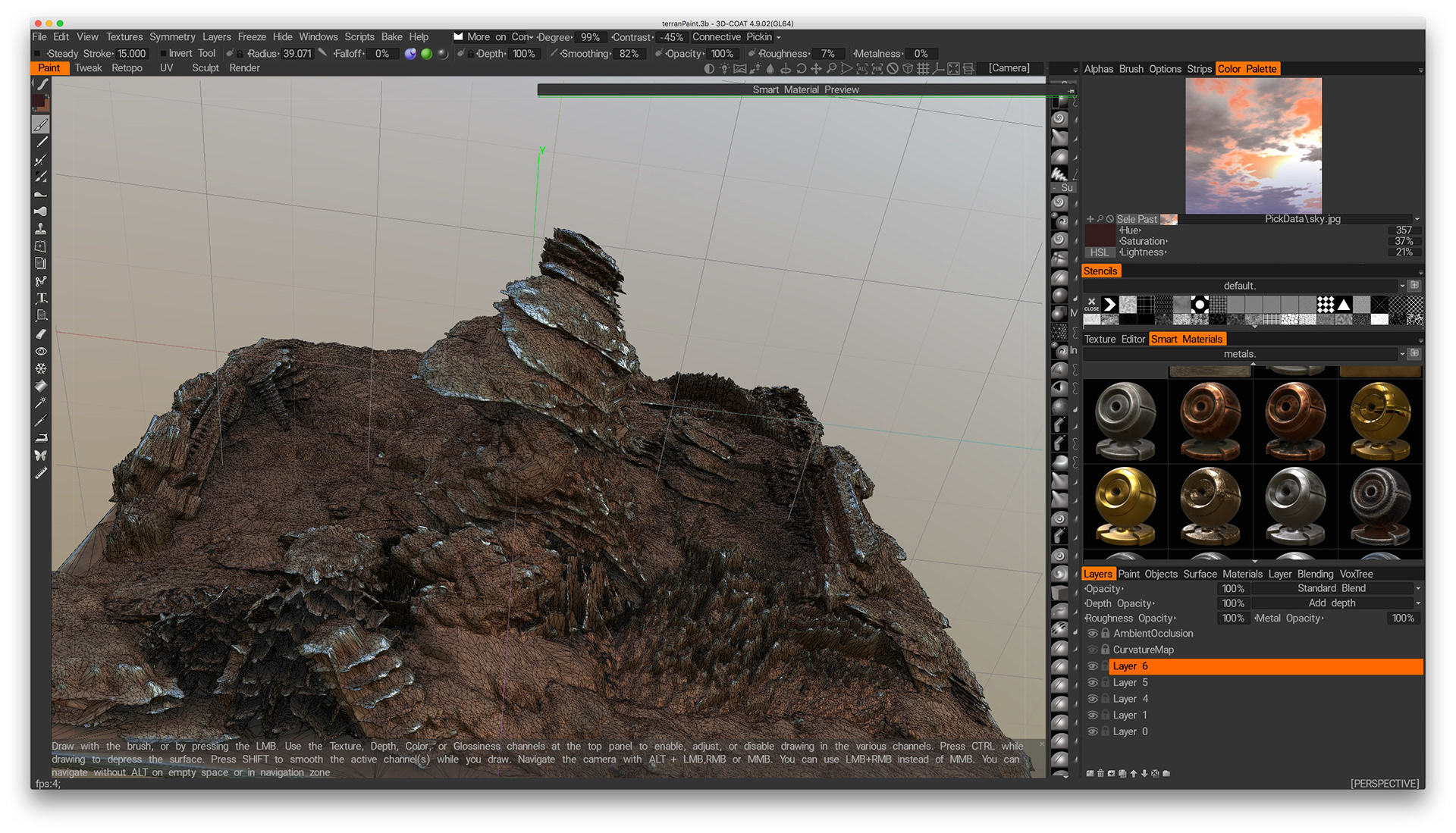Switch to the Sculpt room tab
This screenshot has width=1456, height=833.
tap(205, 68)
